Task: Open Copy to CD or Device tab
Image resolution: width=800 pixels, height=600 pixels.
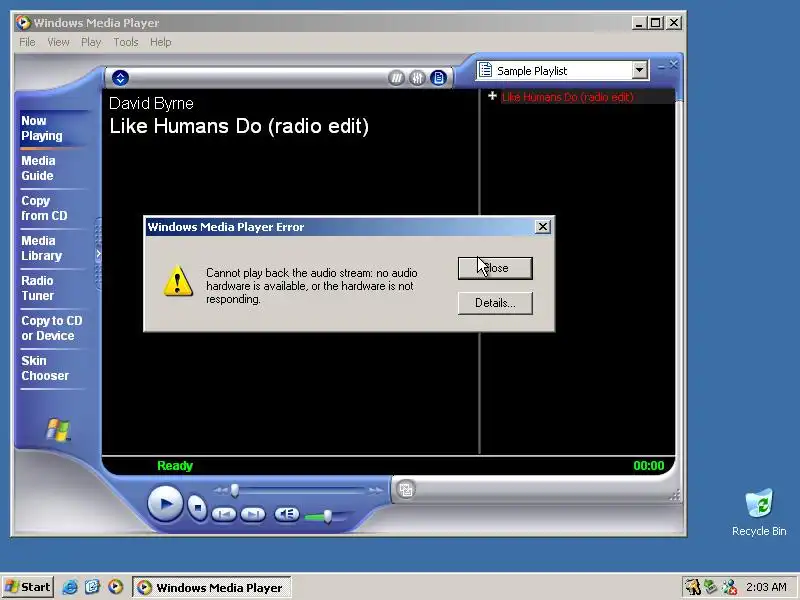Action: tap(52, 328)
